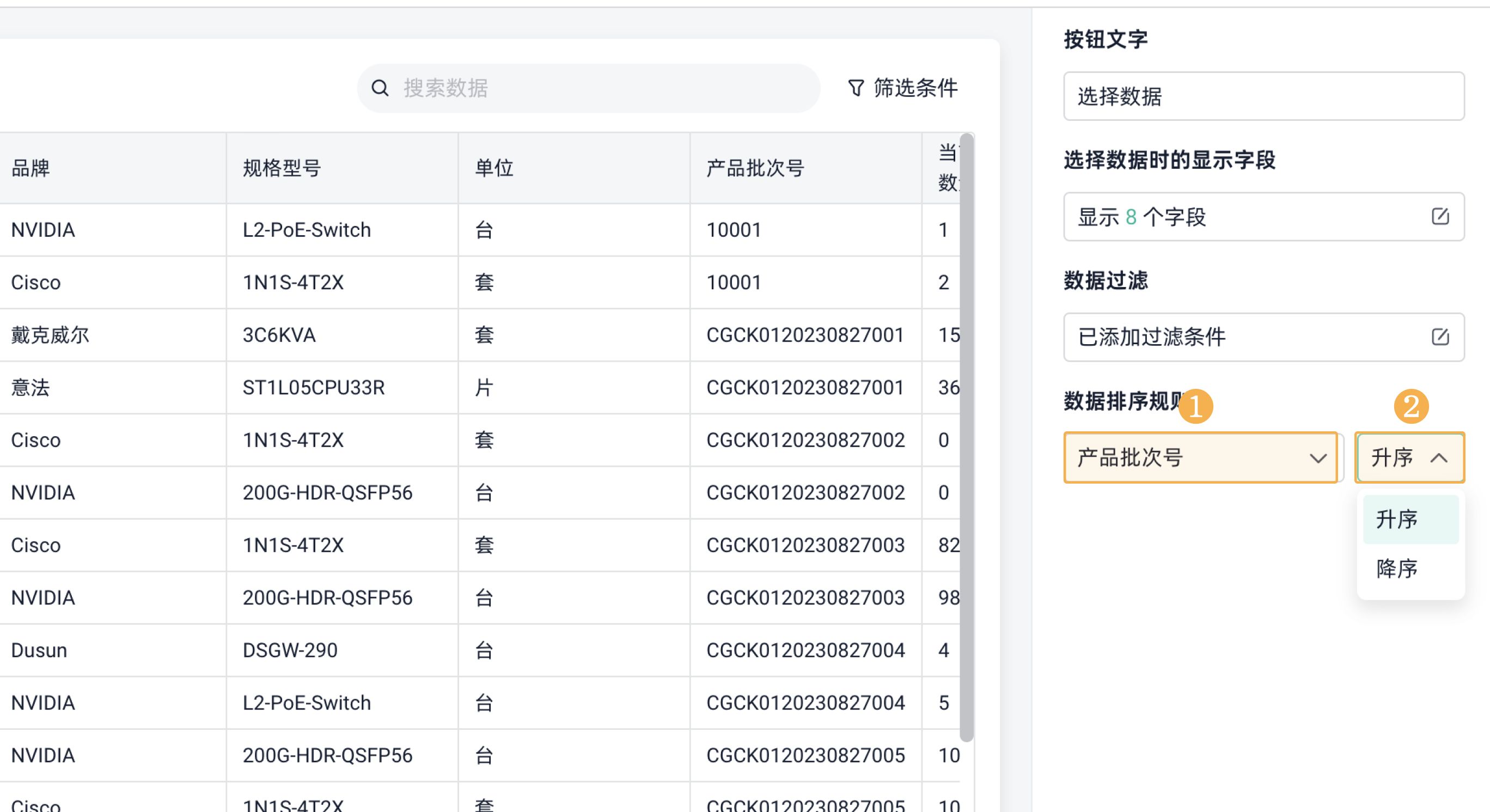Click the 选择数据 button text field
The image size is (1490, 812).
coord(1263,96)
